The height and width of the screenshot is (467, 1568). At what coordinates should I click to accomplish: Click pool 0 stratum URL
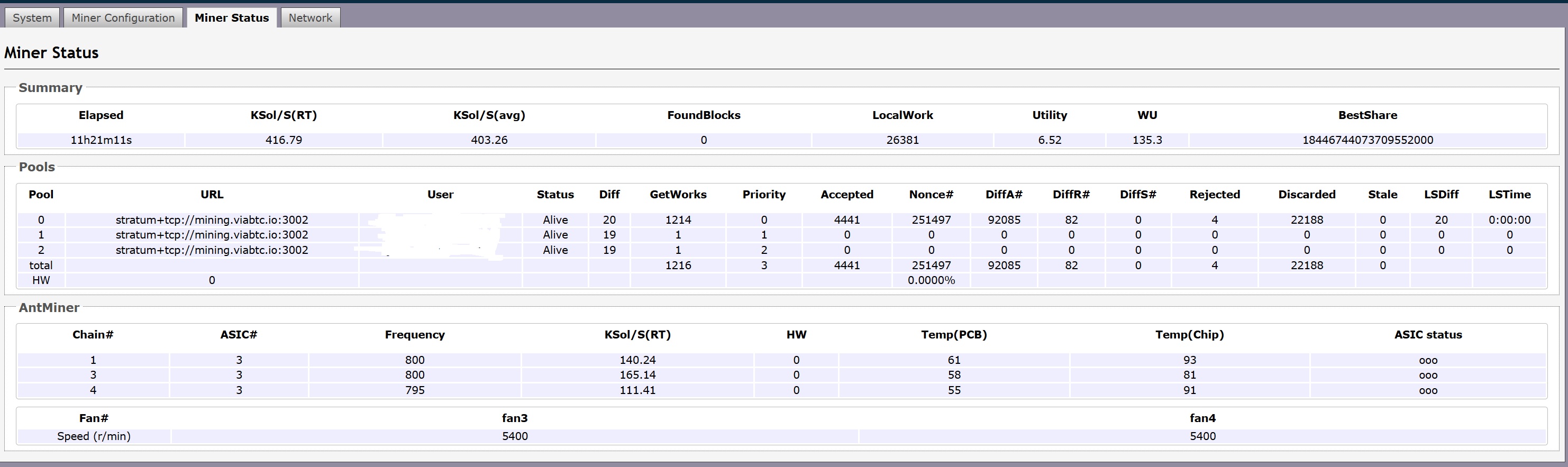tap(212, 220)
